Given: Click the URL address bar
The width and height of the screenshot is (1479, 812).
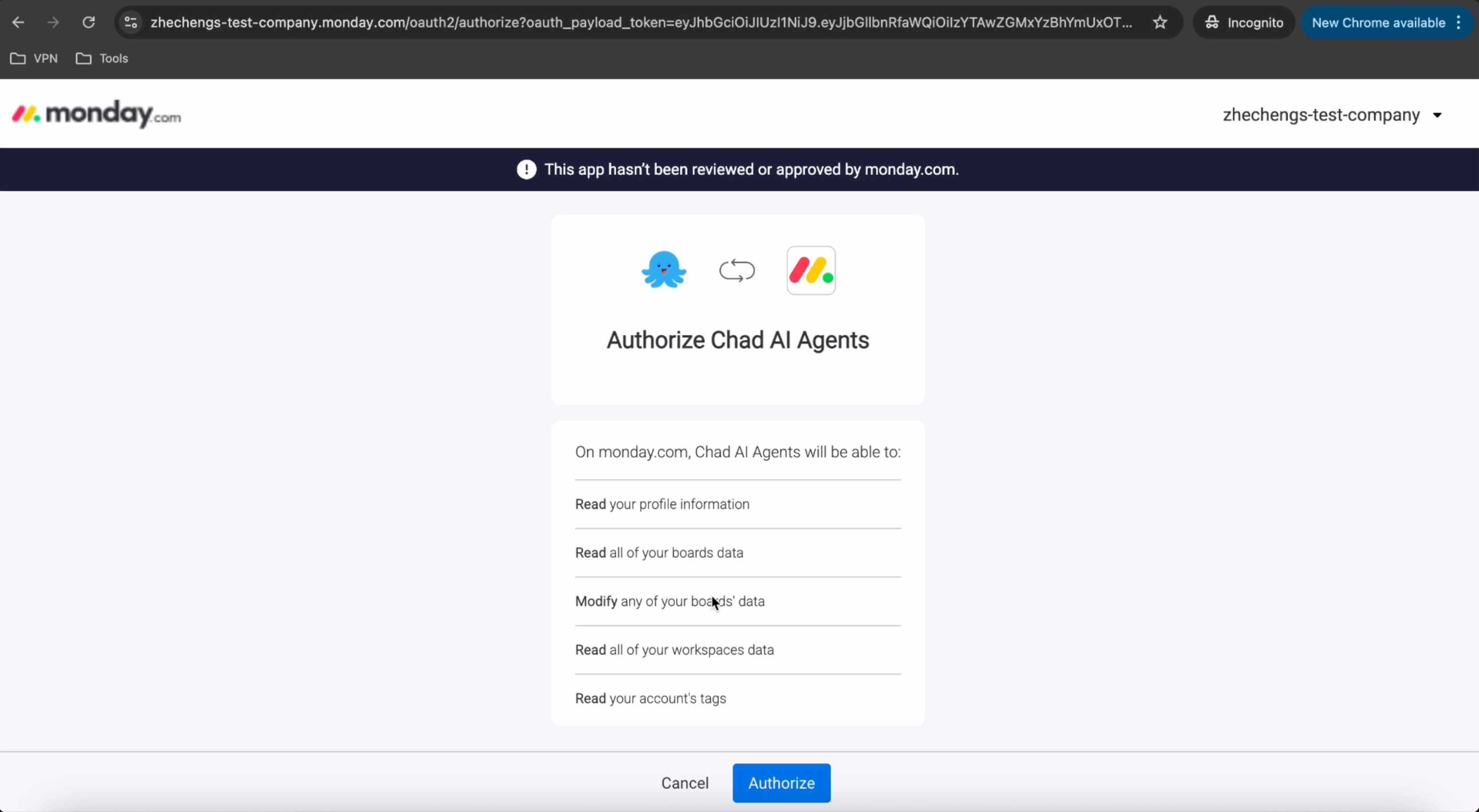Looking at the screenshot, I should point(641,22).
